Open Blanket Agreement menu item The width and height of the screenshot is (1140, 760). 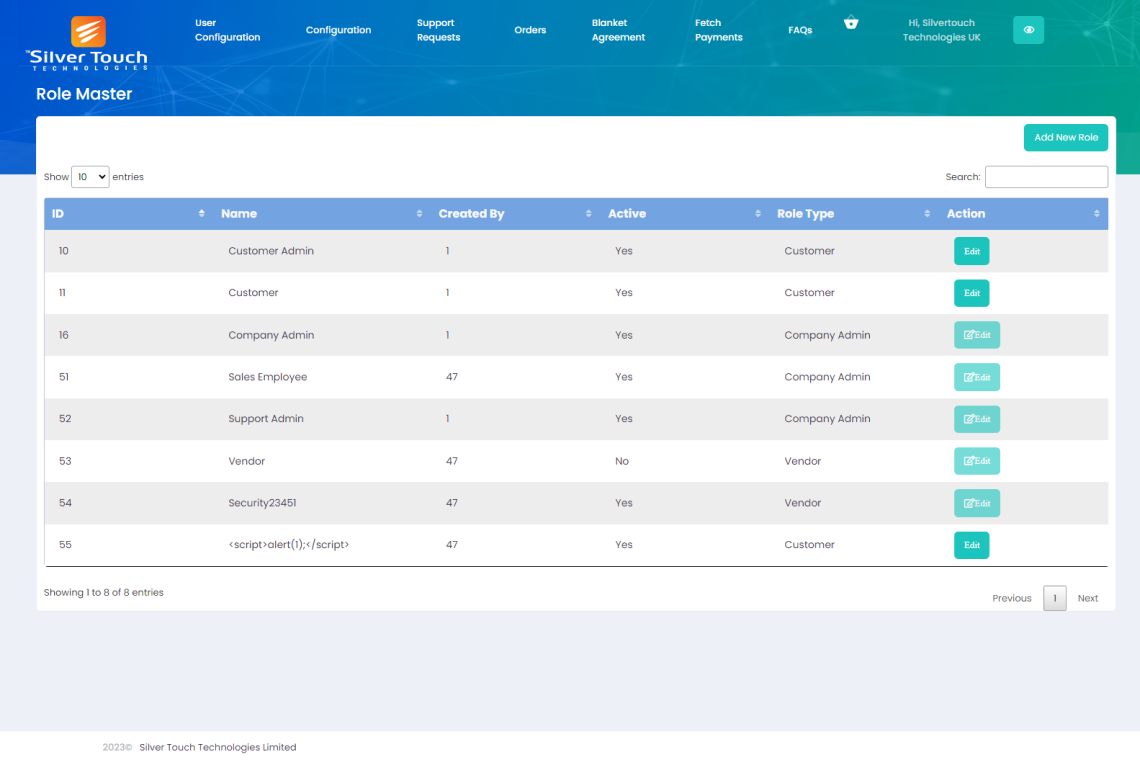[618, 30]
